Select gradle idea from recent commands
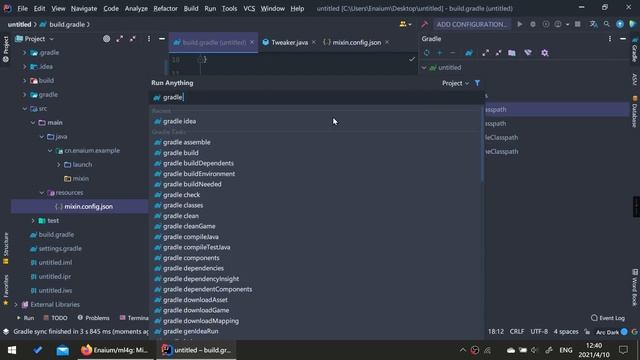Screen dimensions: 640x360 [316, 121]
